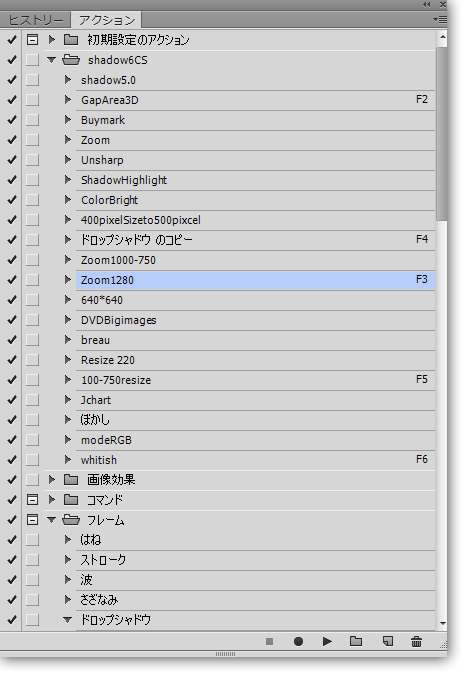This screenshot has width=464, height=674.
Task: Expand the 初期設定のアクション set
Action: point(52,40)
